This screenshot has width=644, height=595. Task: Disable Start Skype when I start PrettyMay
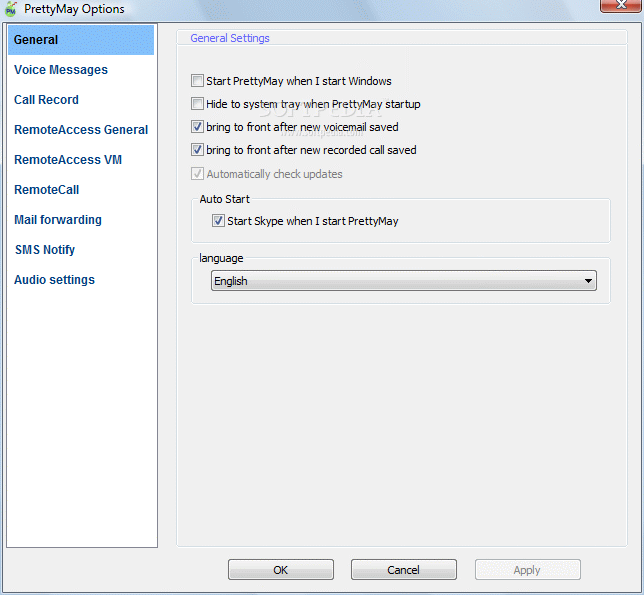coord(218,221)
